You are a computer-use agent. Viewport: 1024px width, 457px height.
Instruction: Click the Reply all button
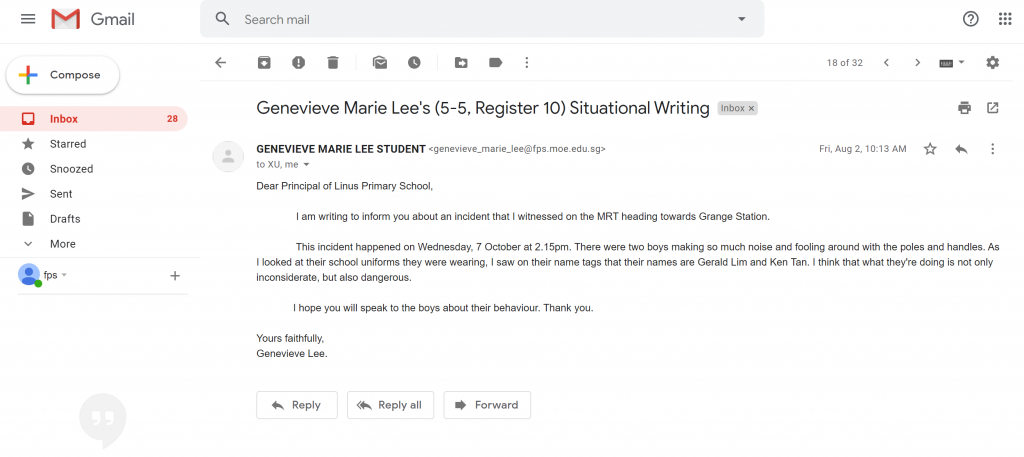[x=391, y=405]
